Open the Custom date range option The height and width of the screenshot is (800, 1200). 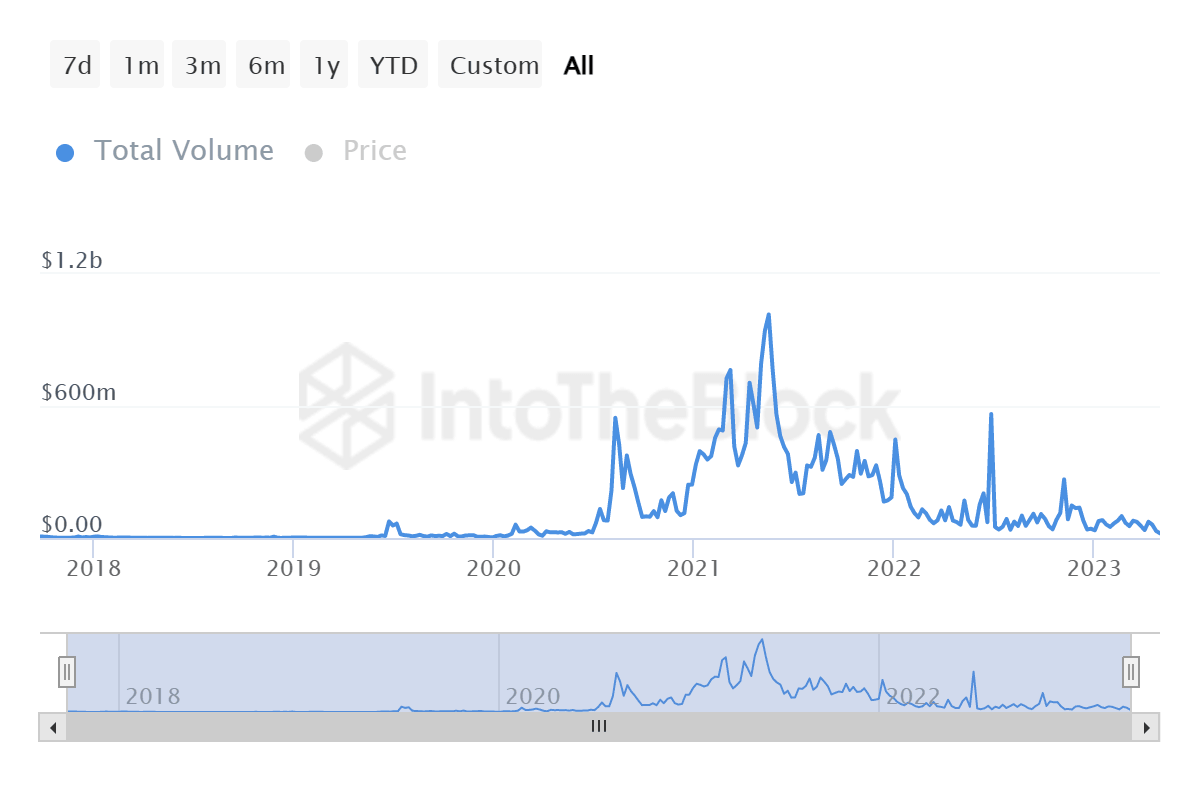490,64
